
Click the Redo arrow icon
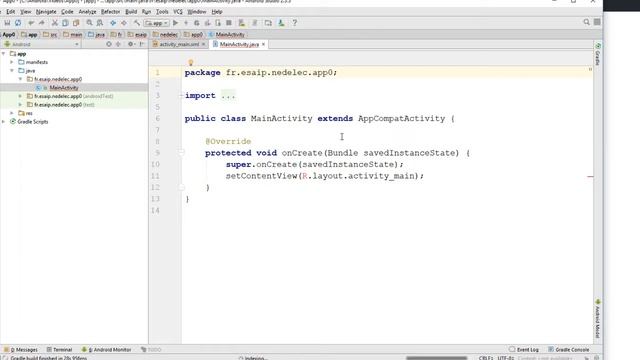click(42, 23)
